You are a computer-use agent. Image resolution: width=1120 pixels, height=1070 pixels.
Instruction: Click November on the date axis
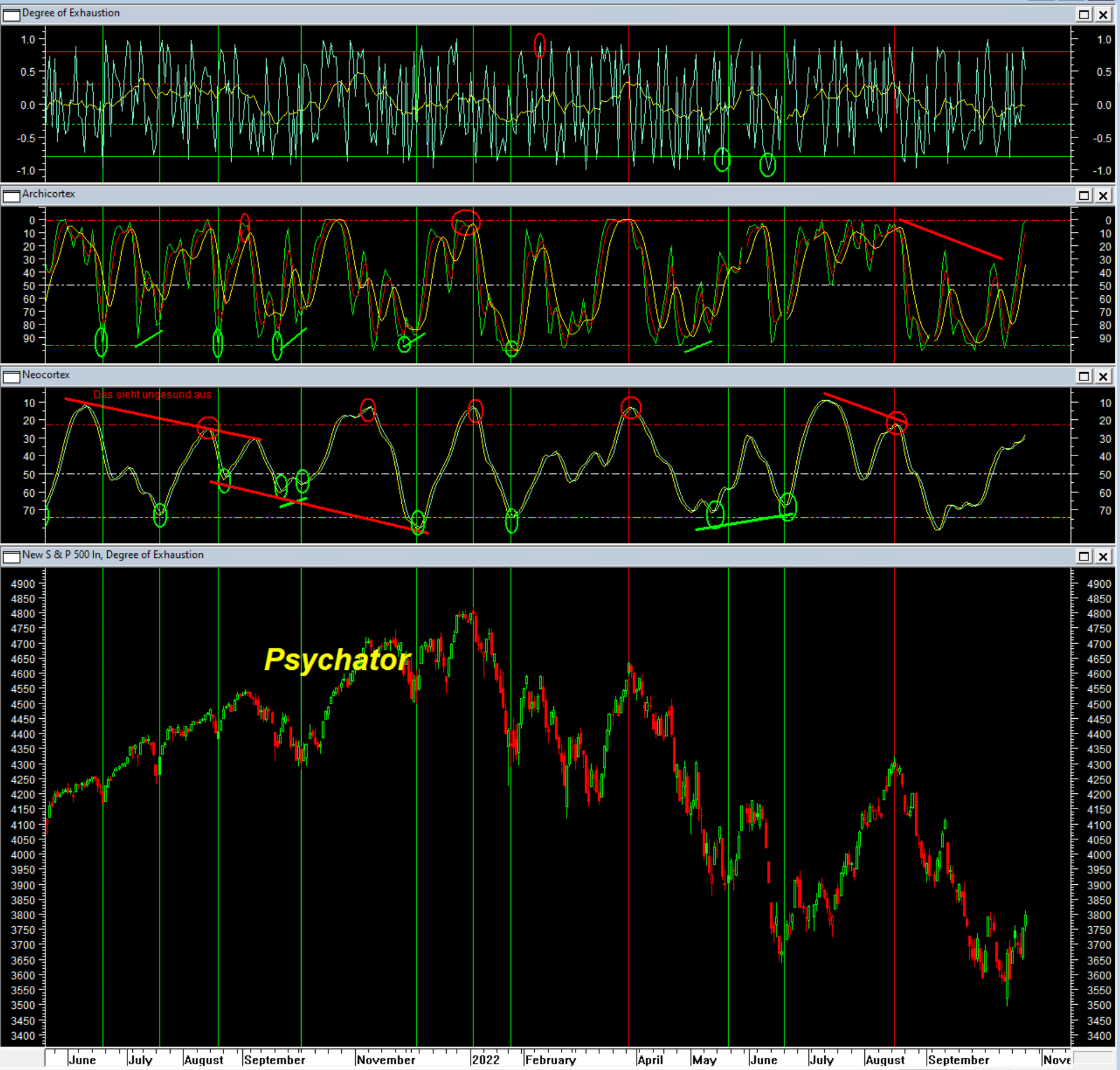[x=386, y=1060]
